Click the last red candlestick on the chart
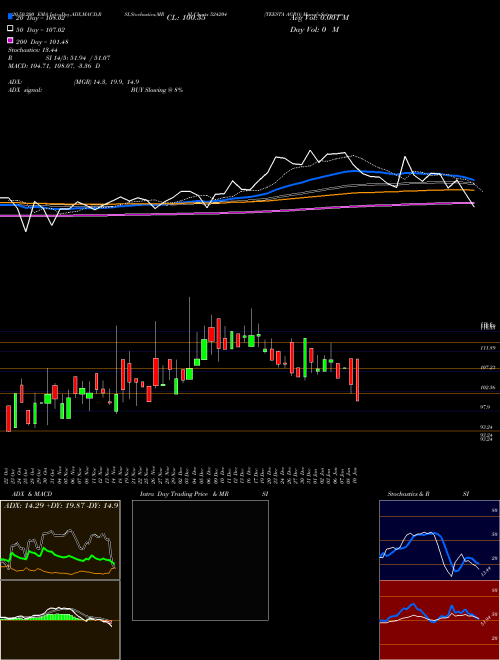The height and width of the screenshot is (660, 500). [357, 380]
